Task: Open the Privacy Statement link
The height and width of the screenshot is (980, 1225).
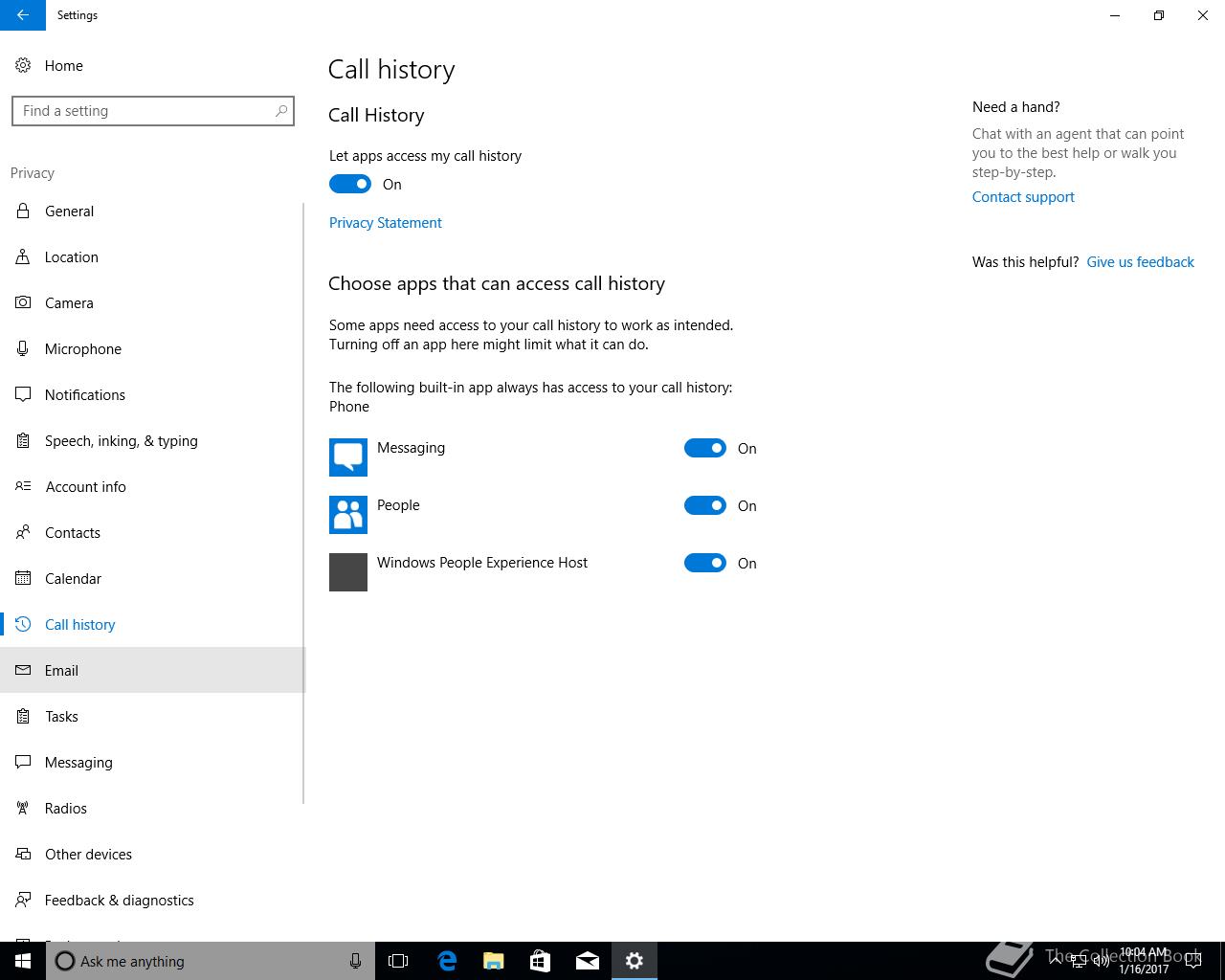Action: [386, 222]
